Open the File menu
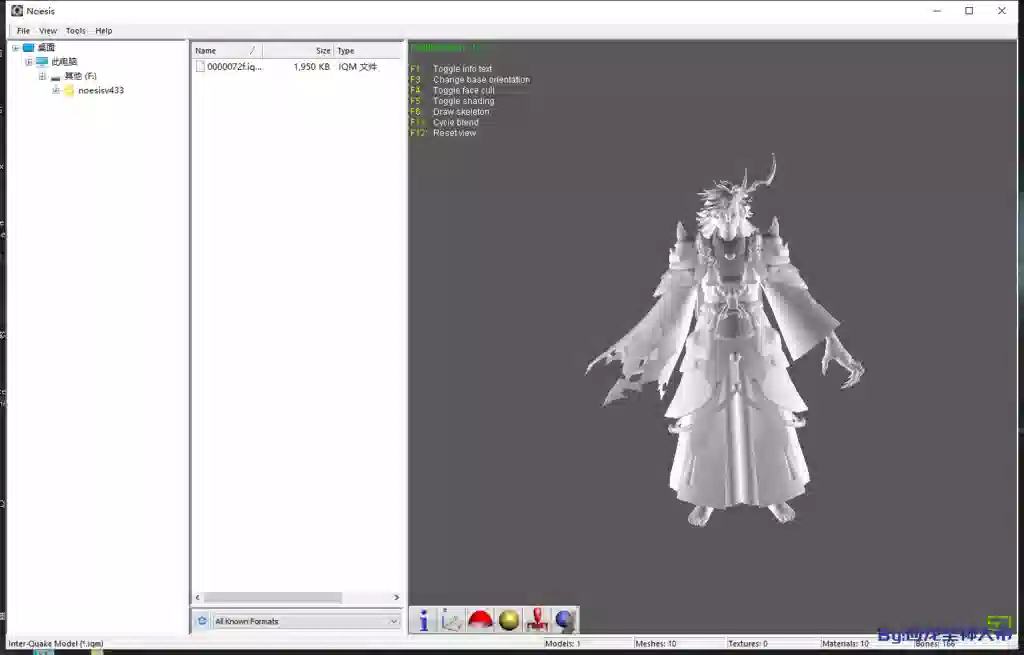This screenshot has width=1024, height=655. point(23,31)
